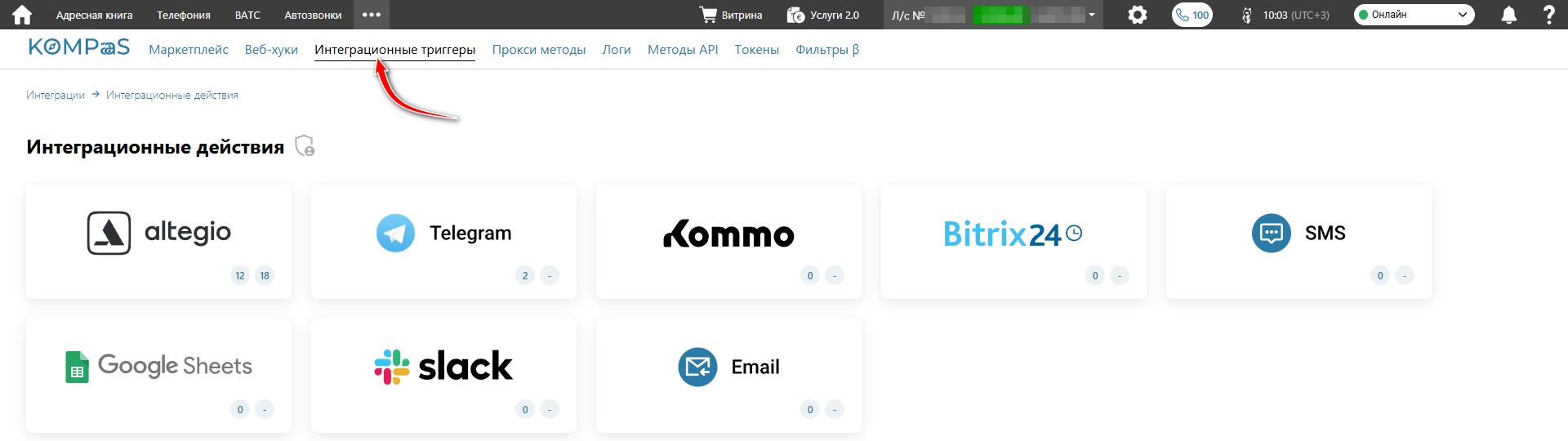Screen dimensions: 1568x441
Task: Open Телефония menu item
Action: pos(184,15)
